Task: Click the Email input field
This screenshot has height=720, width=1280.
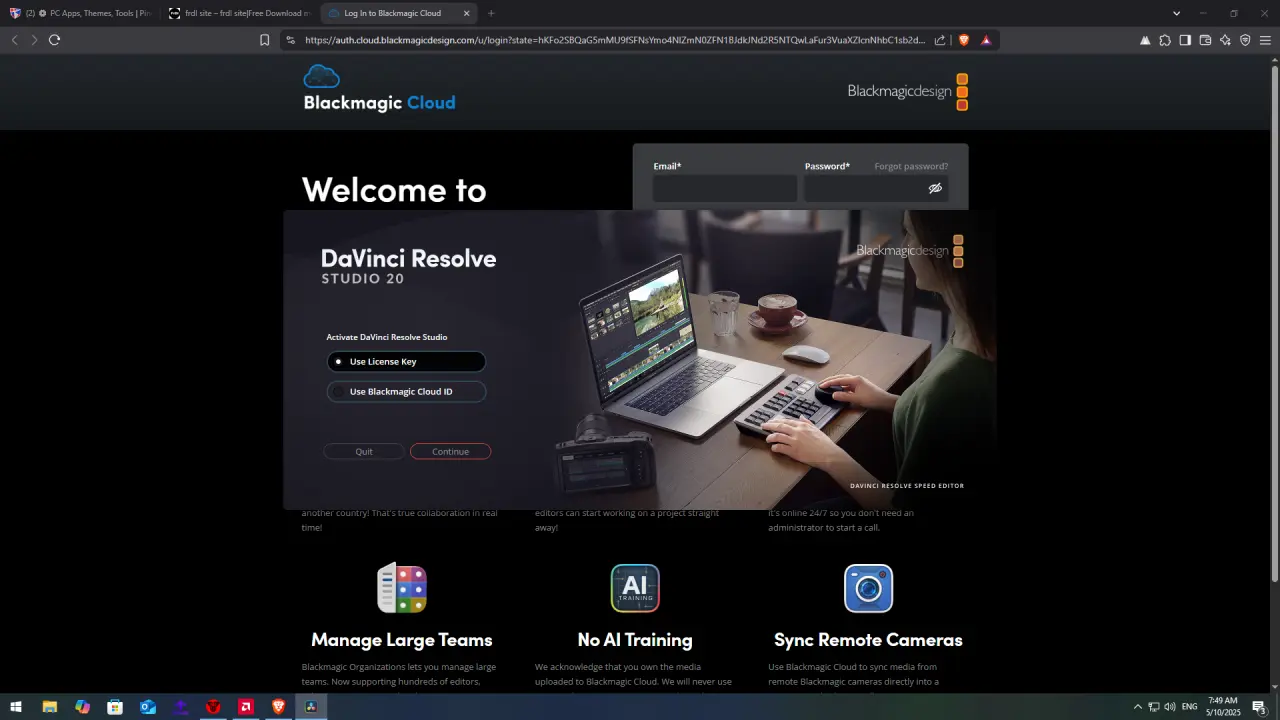Action: tap(725, 188)
